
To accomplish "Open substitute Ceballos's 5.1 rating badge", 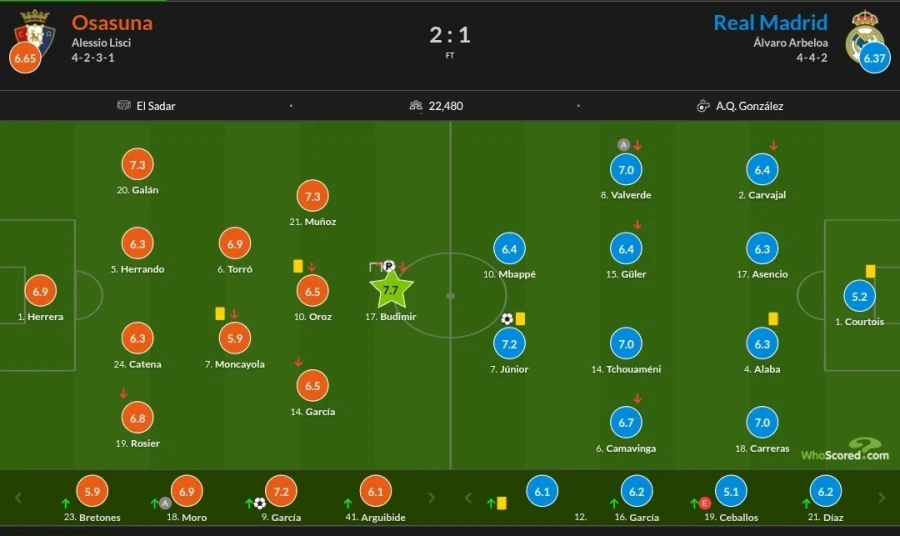I will click(731, 491).
